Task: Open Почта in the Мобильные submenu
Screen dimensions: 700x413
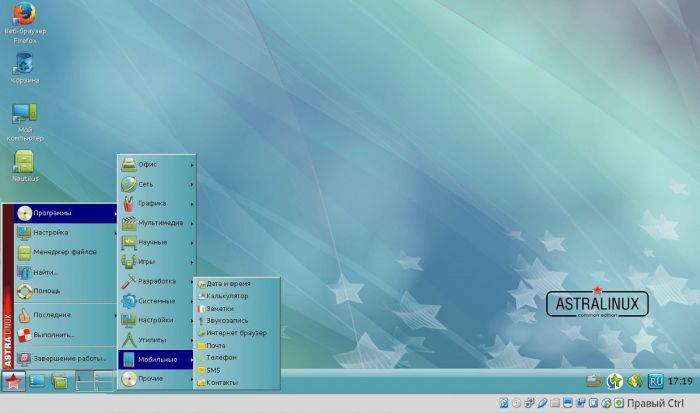Action: [x=237, y=346]
